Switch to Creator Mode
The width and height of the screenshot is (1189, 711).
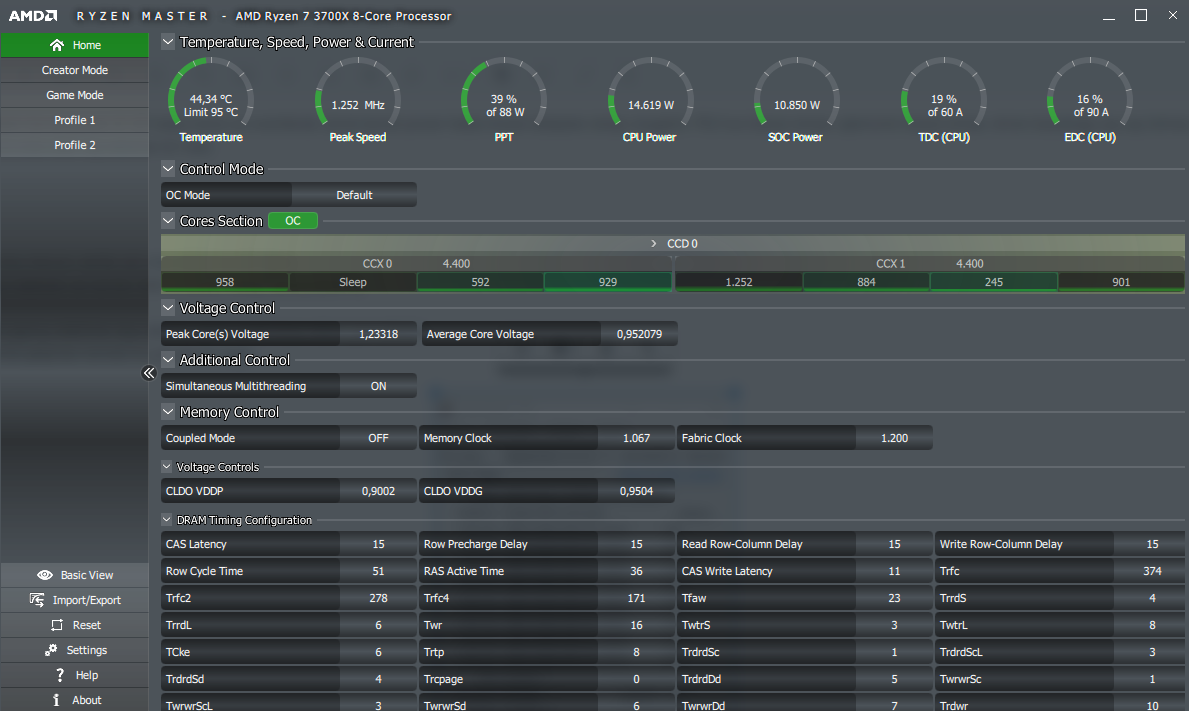[74, 70]
